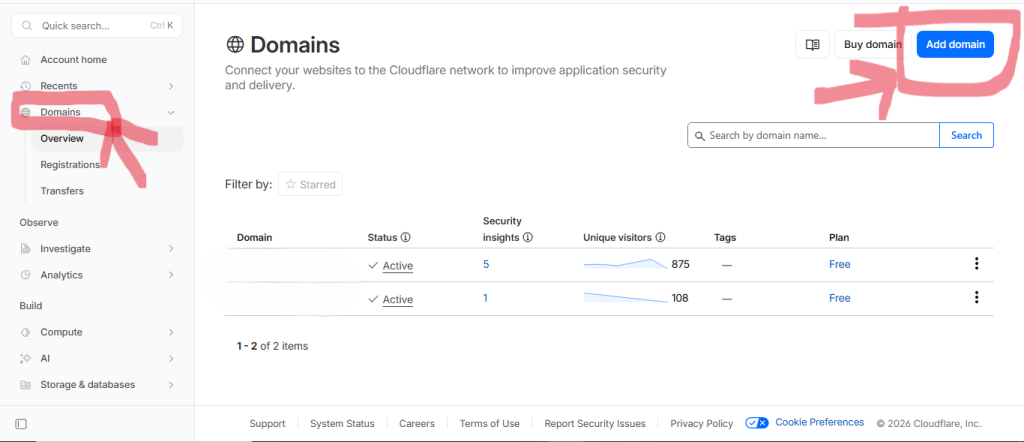Click the Add domain button
This screenshot has width=1024, height=442.
[955, 44]
